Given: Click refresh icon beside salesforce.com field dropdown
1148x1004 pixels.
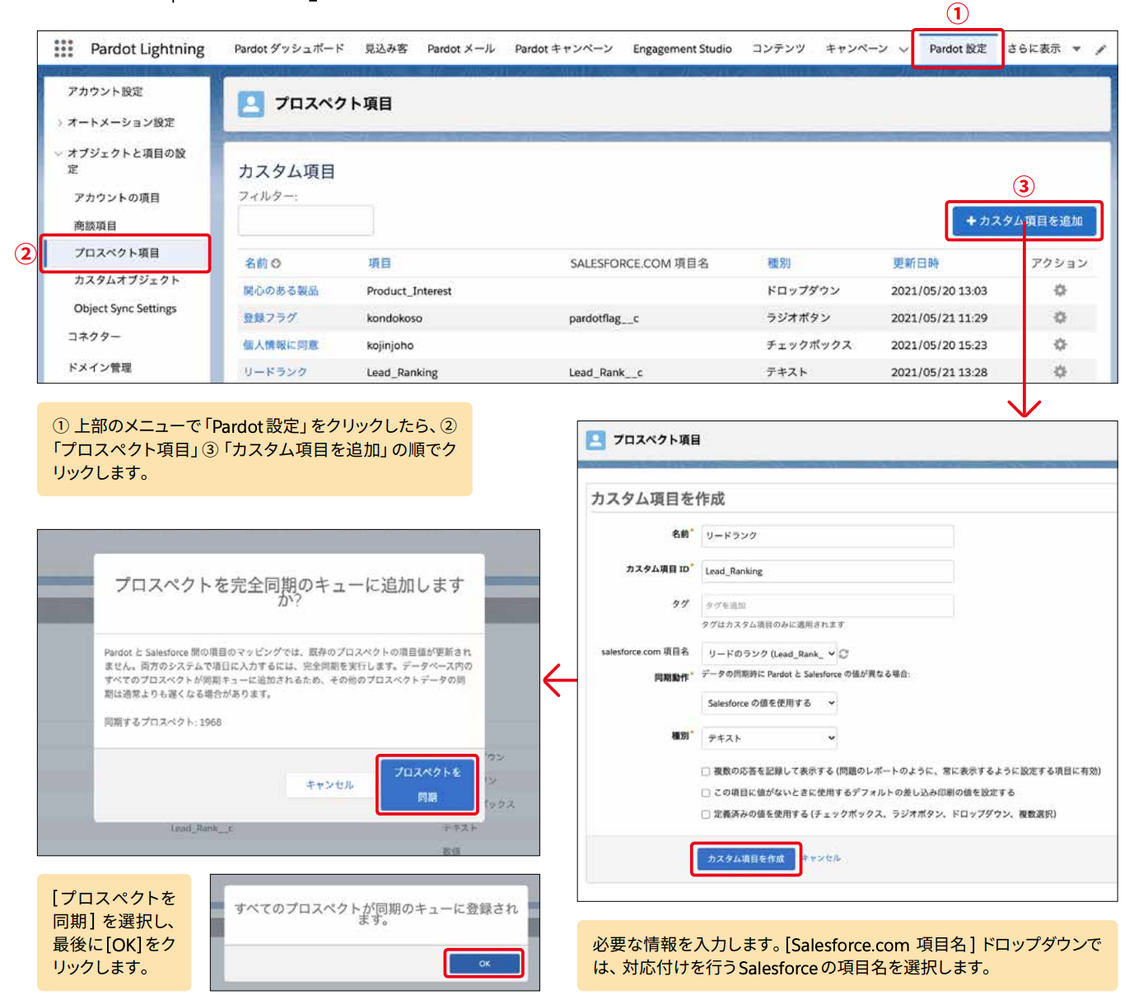Looking at the screenshot, I should [844, 653].
